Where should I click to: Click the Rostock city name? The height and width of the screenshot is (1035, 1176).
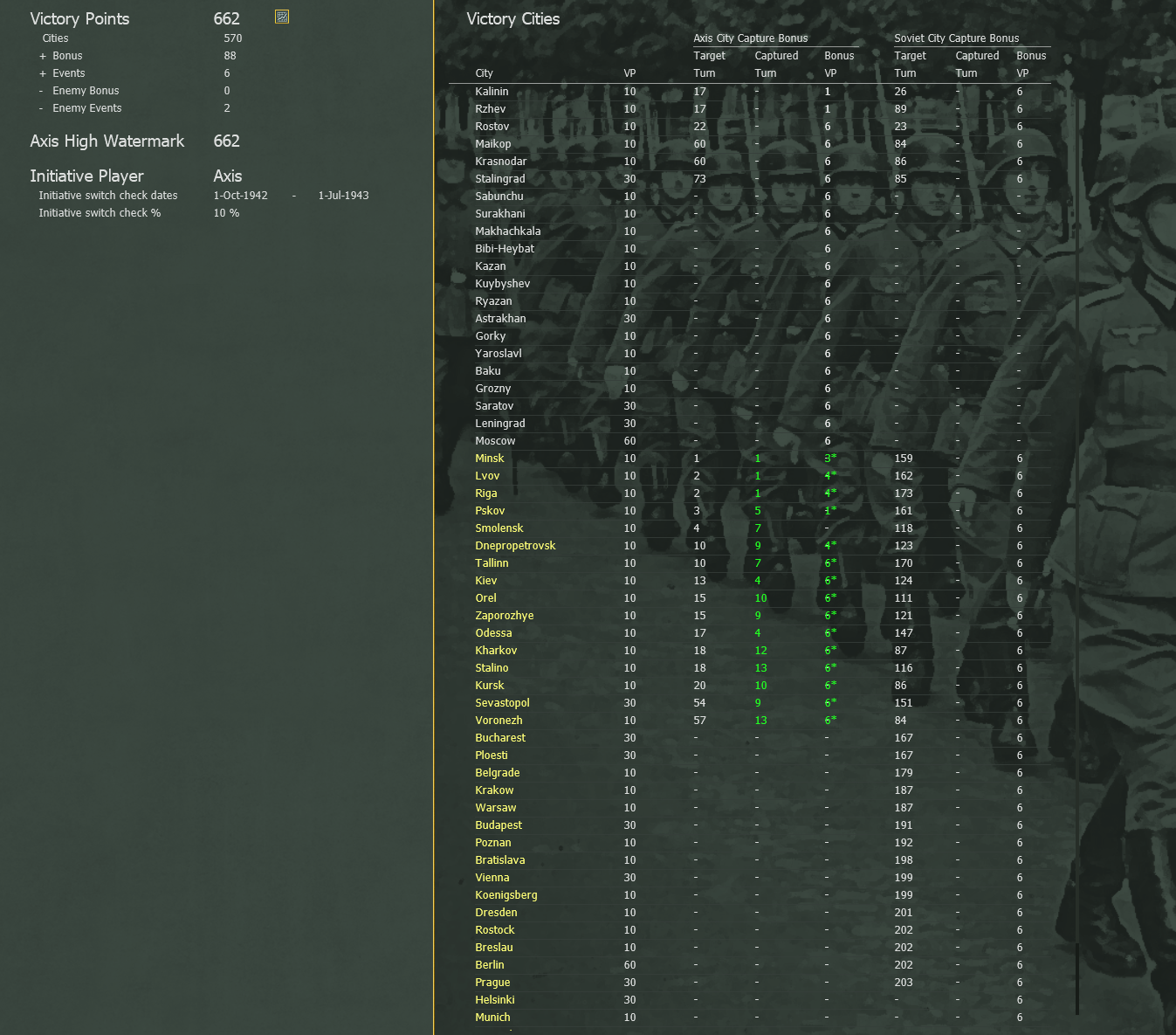(495, 930)
